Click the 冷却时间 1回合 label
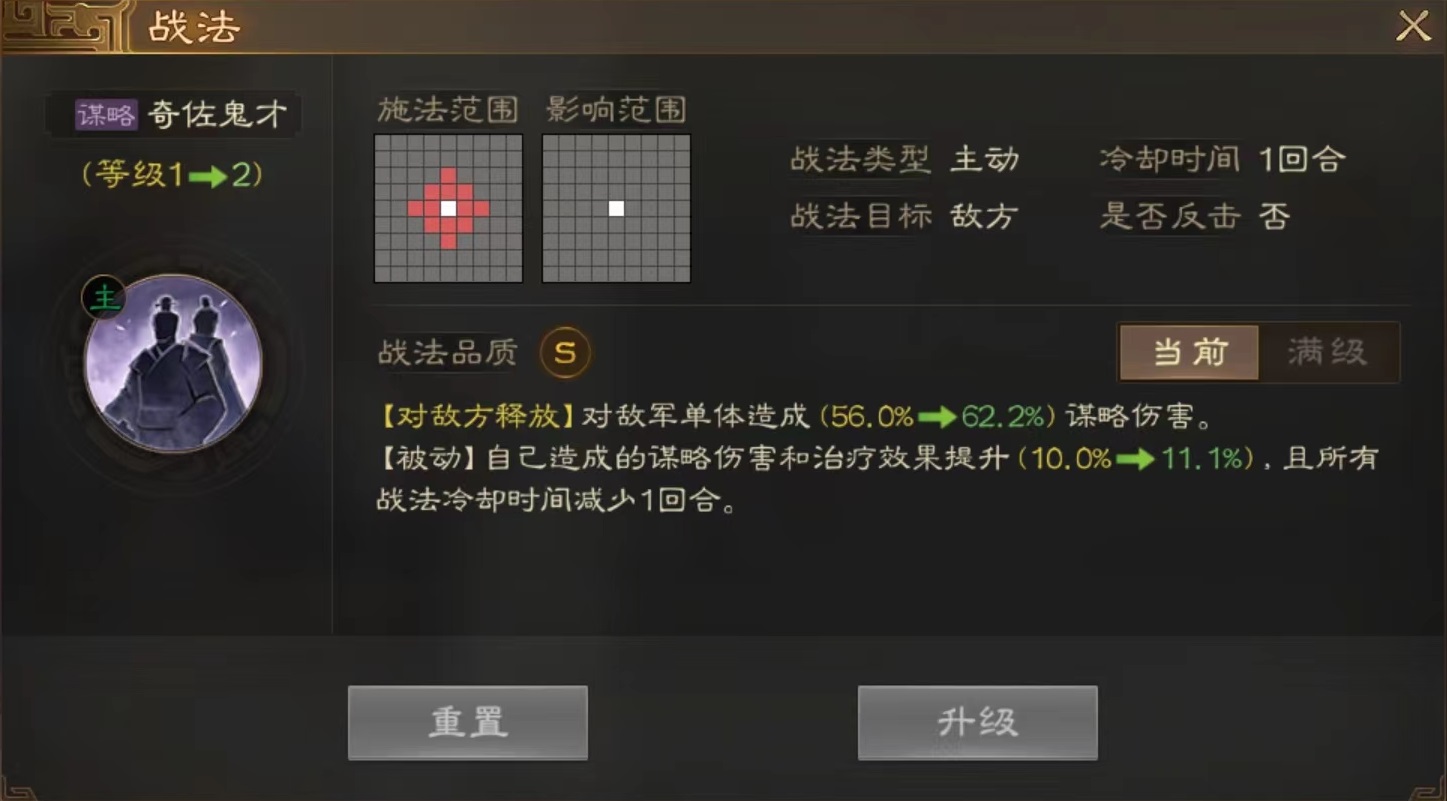 click(1222, 159)
